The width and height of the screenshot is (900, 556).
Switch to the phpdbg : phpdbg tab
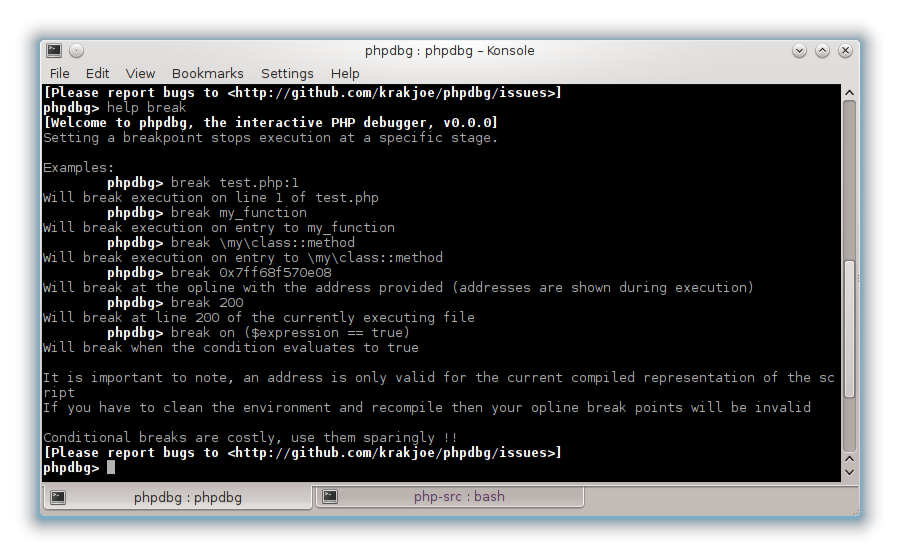coord(187,497)
